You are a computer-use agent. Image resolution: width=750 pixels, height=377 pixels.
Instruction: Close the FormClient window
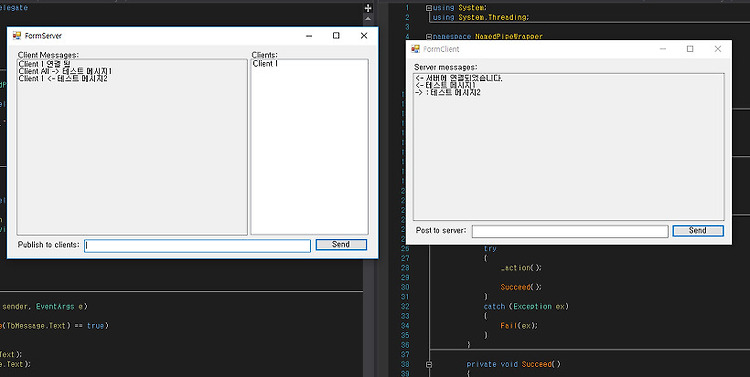tap(717, 49)
